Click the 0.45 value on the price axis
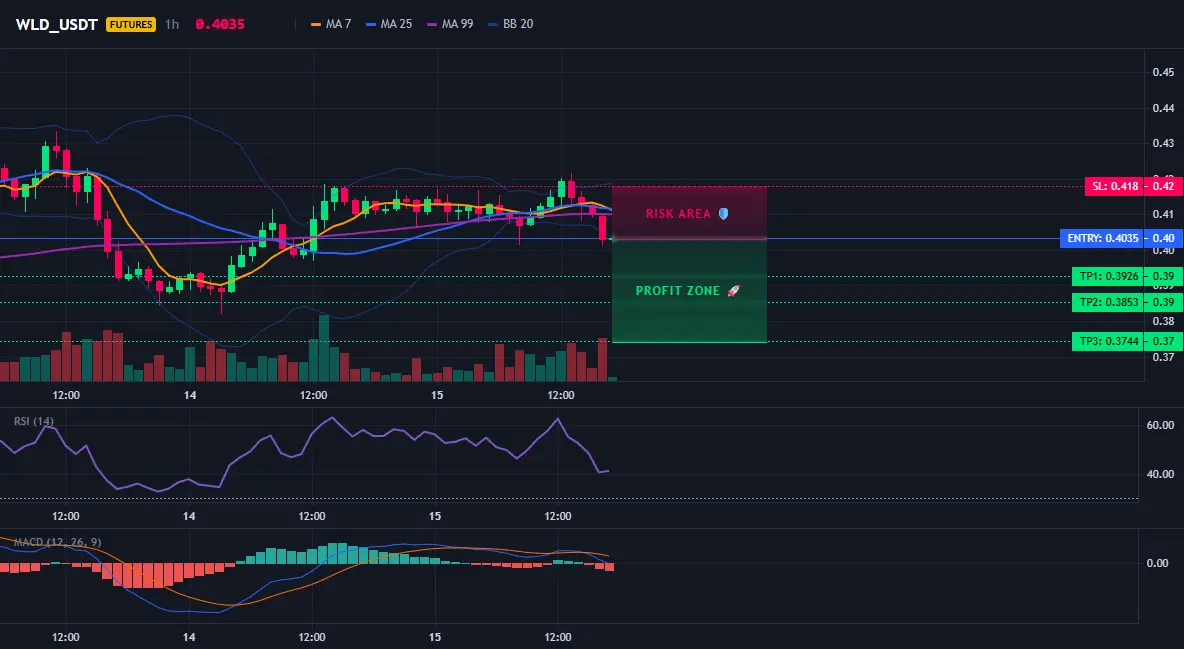The width and height of the screenshot is (1184, 649). click(x=1163, y=73)
